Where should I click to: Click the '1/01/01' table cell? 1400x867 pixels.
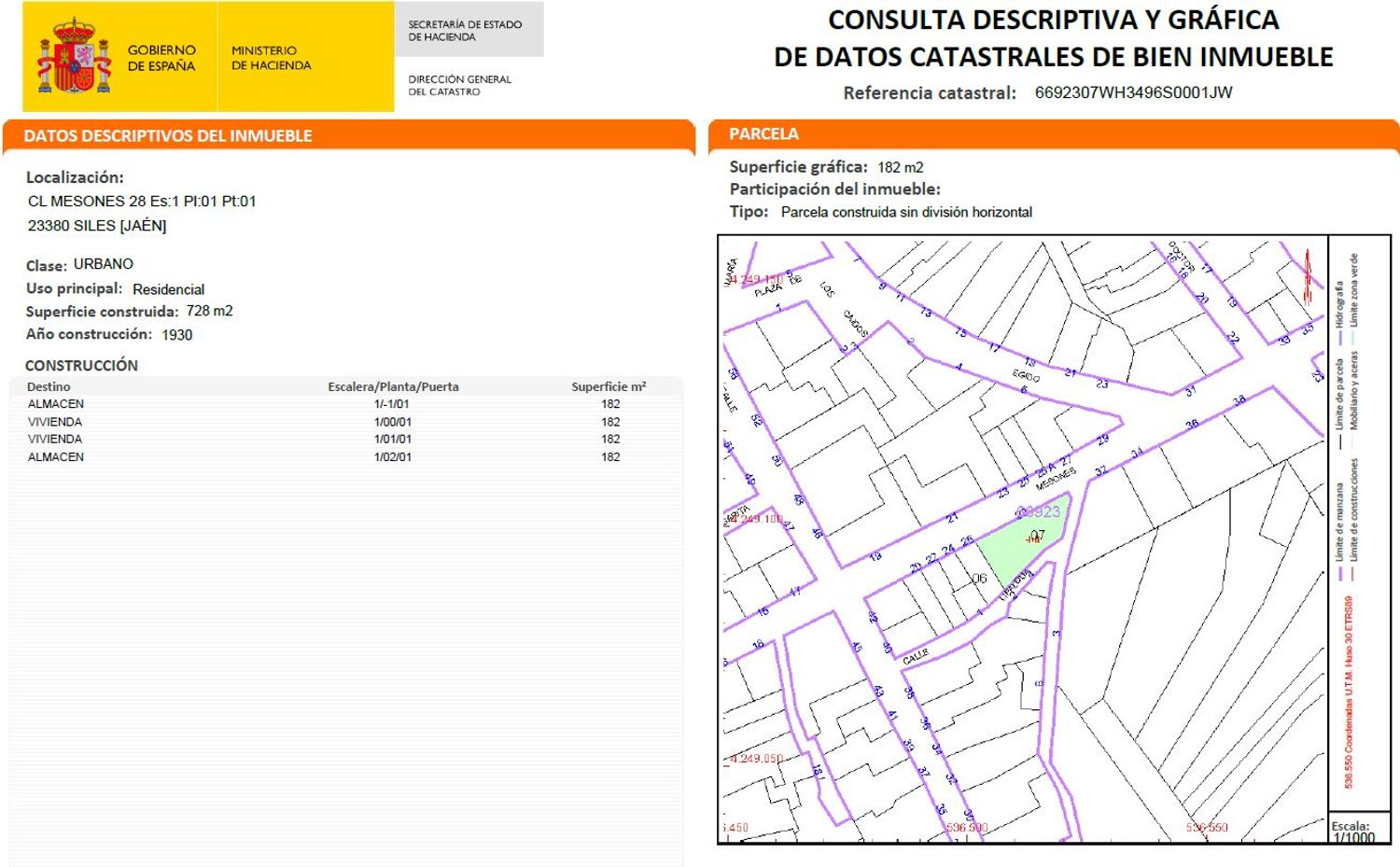coord(393,439)
